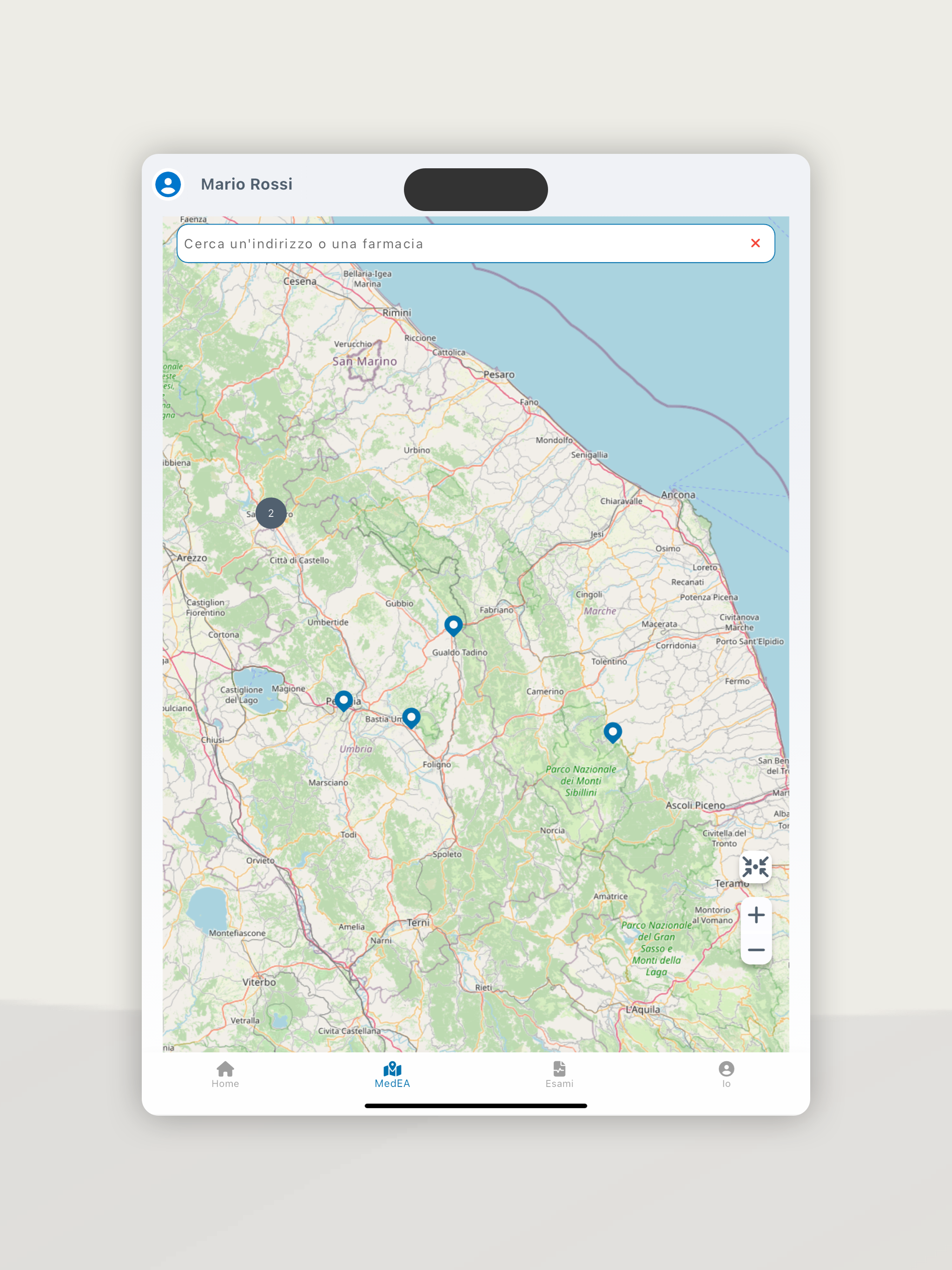Click the Fabriano label on the map
Image resolution: width=952 pixels, height=1270 pixels.
click(496, 610)
